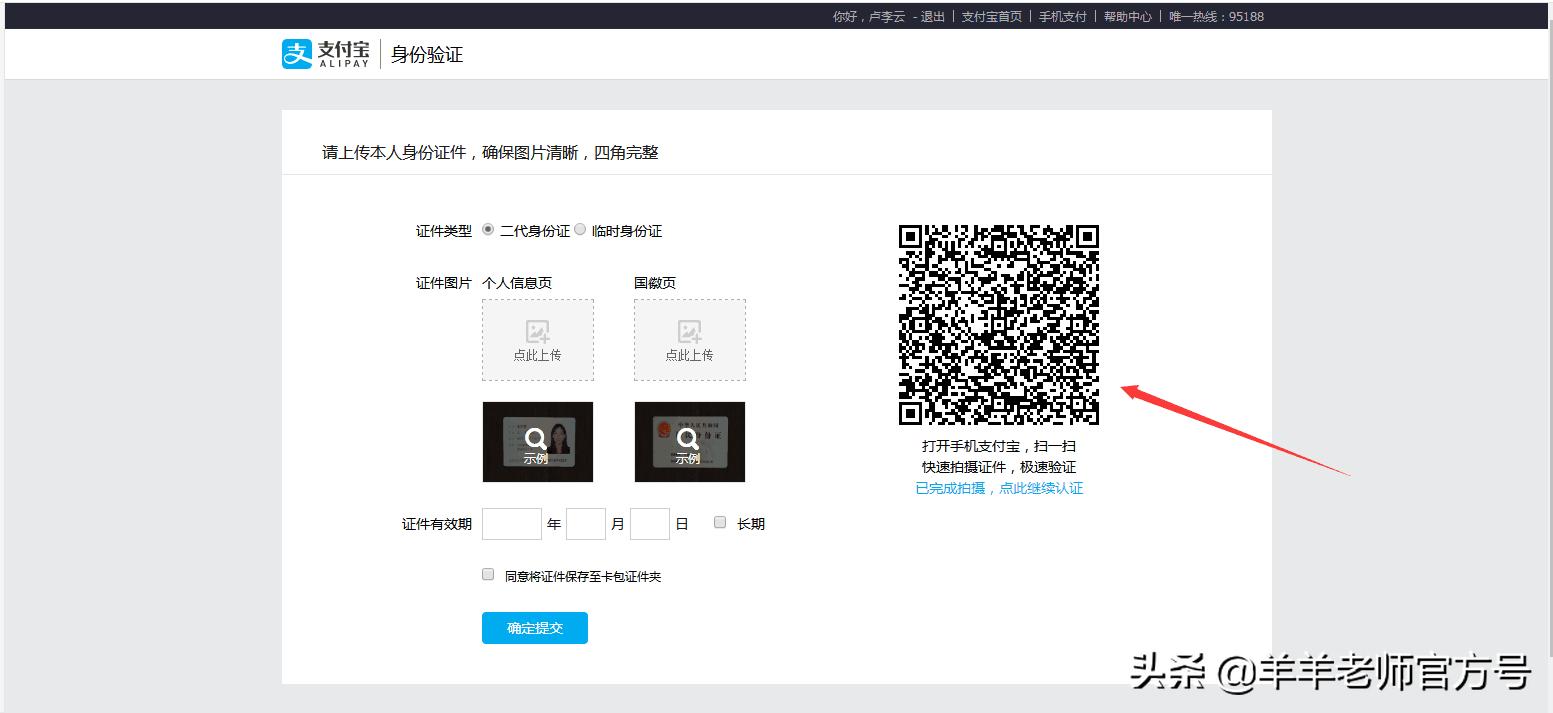Open the continue verification link below the QR code
This screenshot has height=713, width=1553.
998,488
